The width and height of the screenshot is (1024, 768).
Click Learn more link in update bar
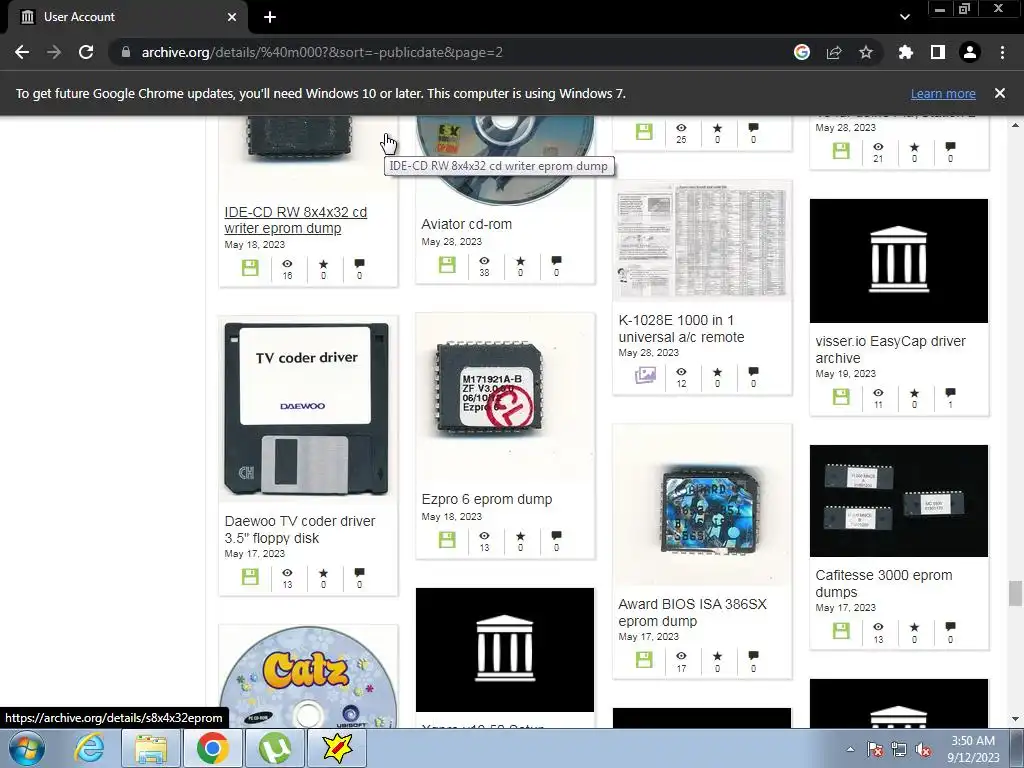point(943,93)
